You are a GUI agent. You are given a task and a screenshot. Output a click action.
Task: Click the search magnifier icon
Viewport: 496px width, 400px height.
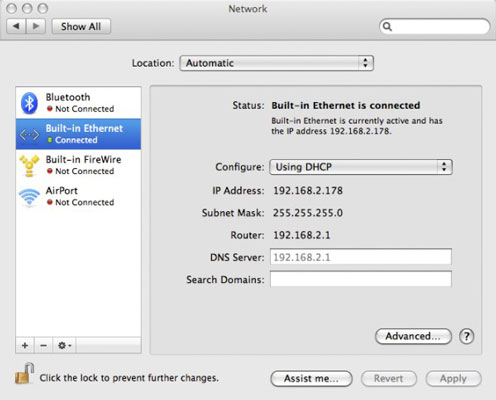[387, 26]
